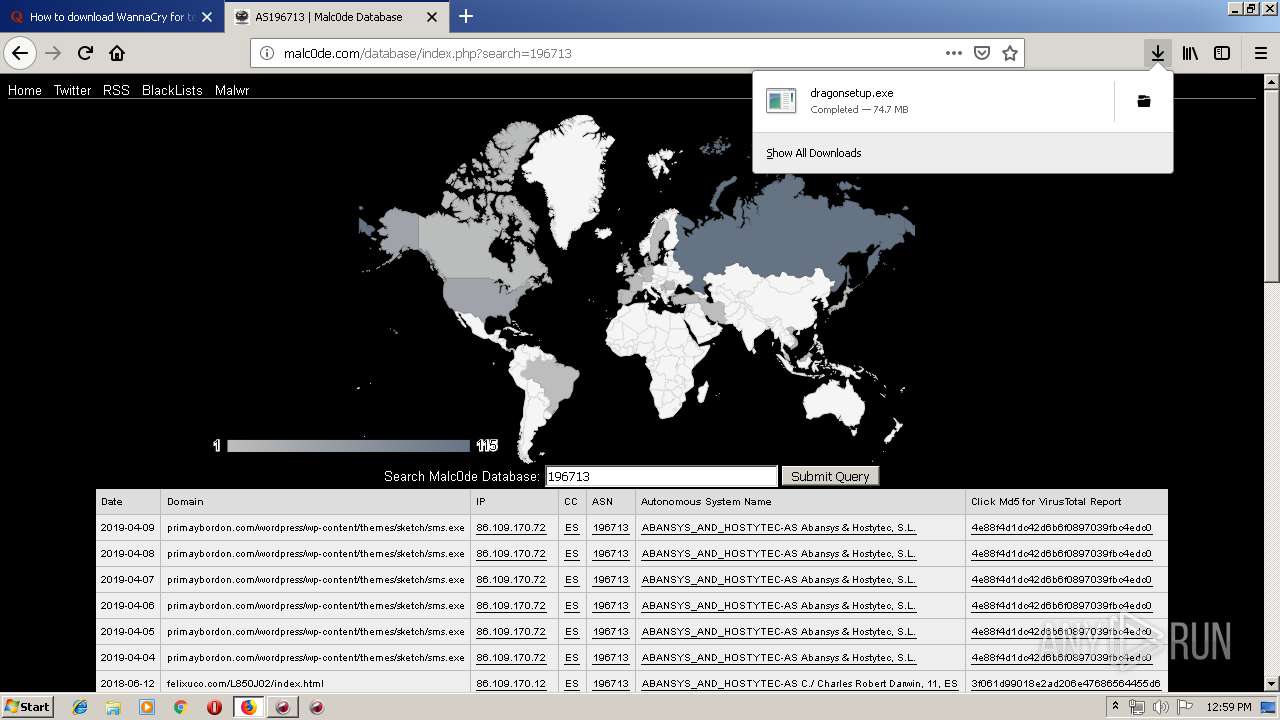Screen dimensions: 1280x720
Task: Open Action Center flag in system tray
Action: pyautogui.click(x=1182, y=707)
